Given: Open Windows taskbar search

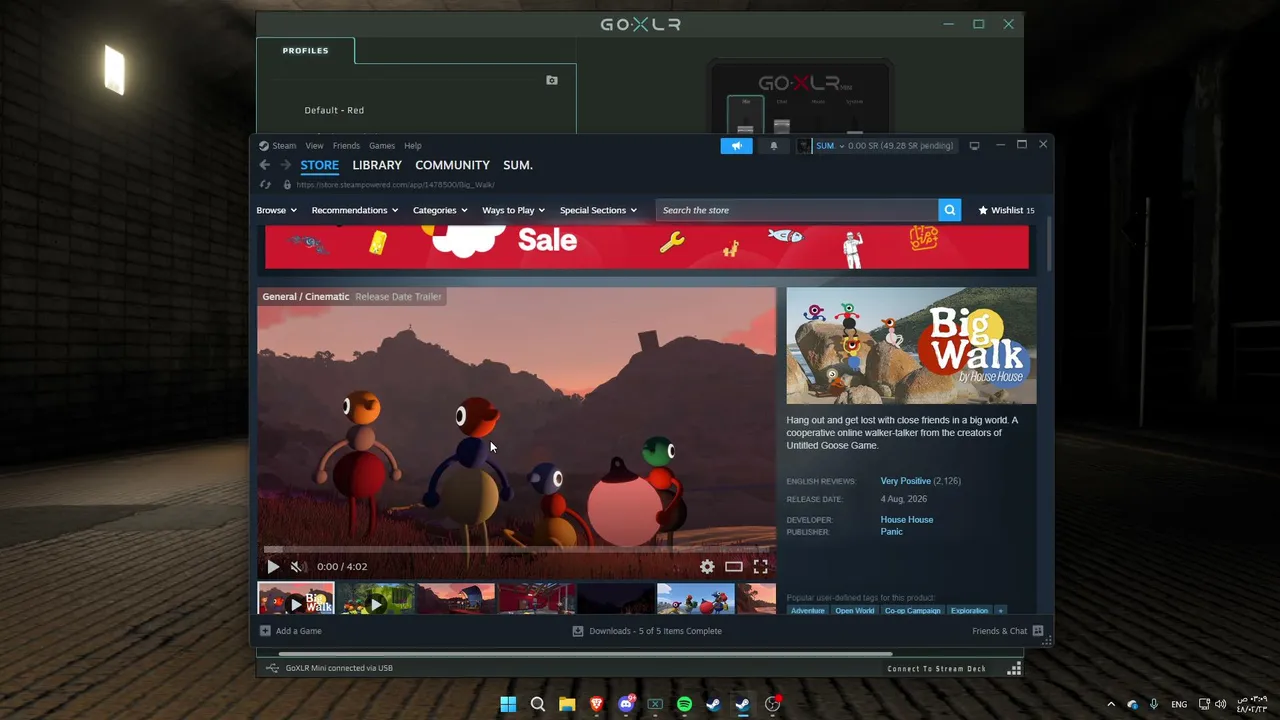Looking at the screenshot, I should 538,704.
